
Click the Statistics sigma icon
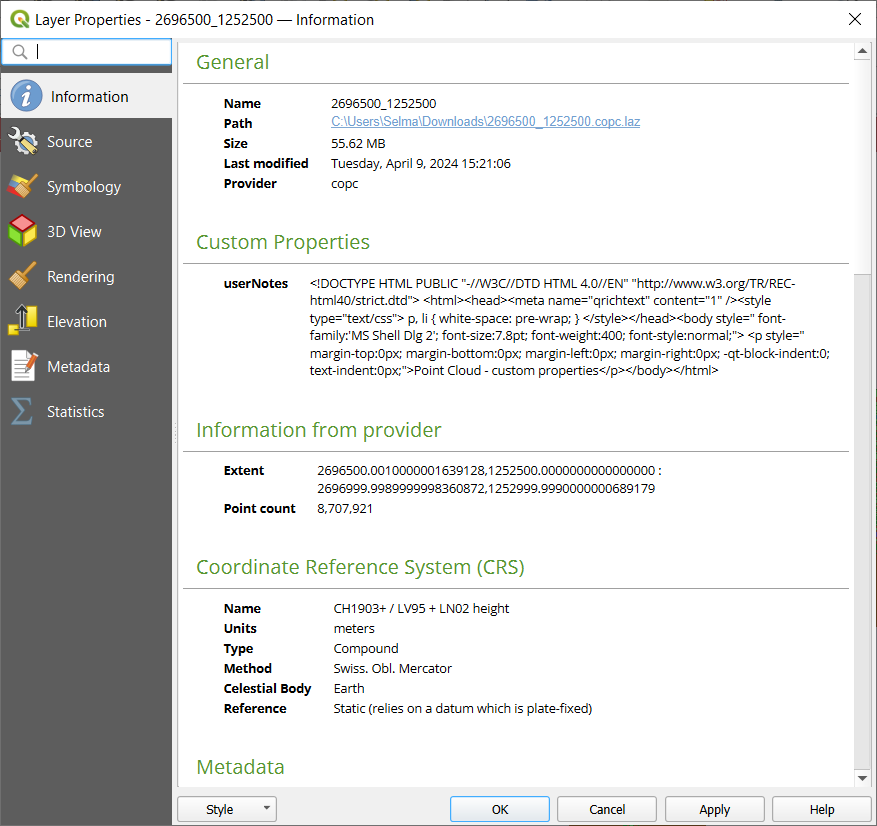point(23,412)
